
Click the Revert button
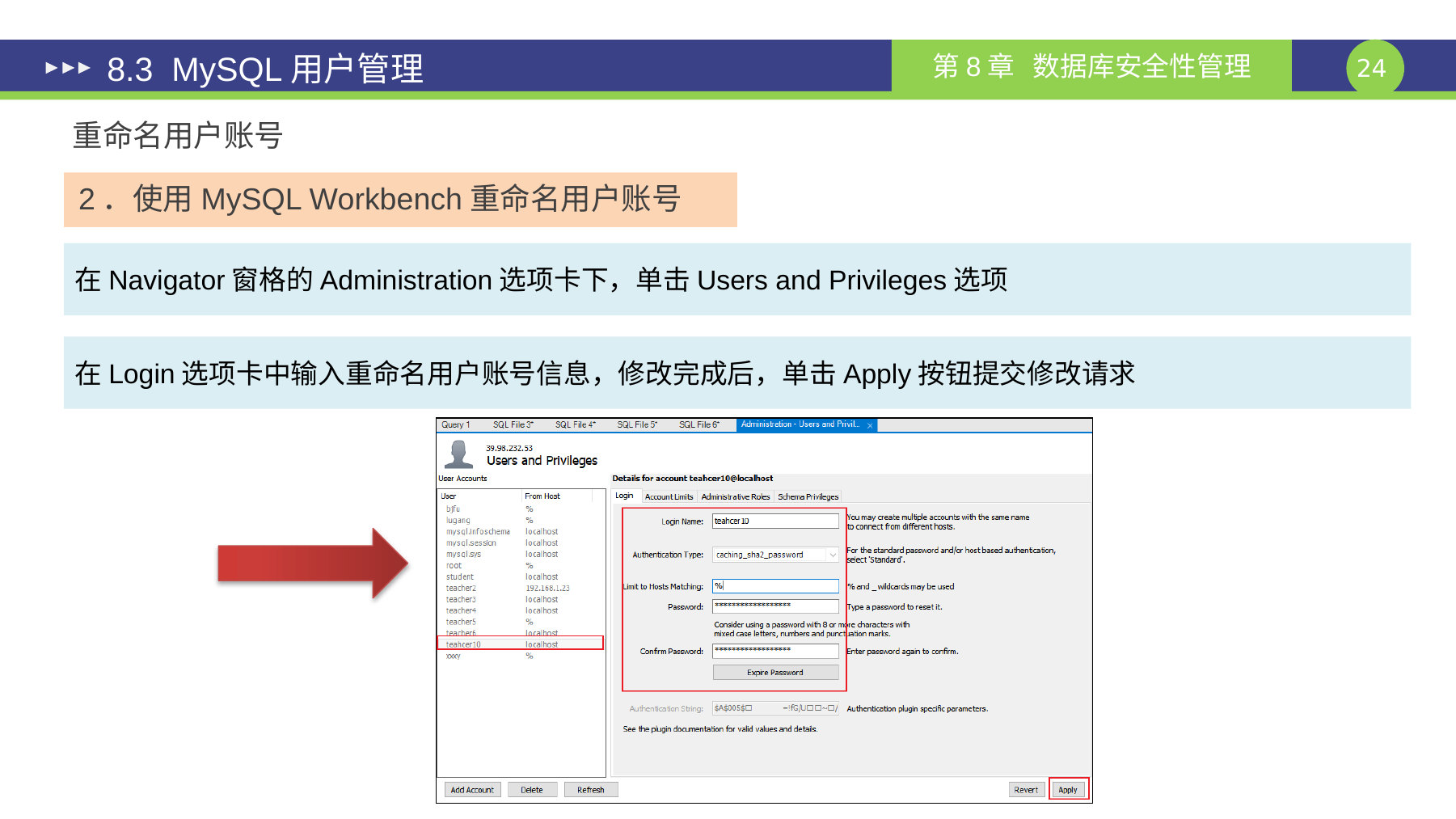click(x=1027, y=790)
